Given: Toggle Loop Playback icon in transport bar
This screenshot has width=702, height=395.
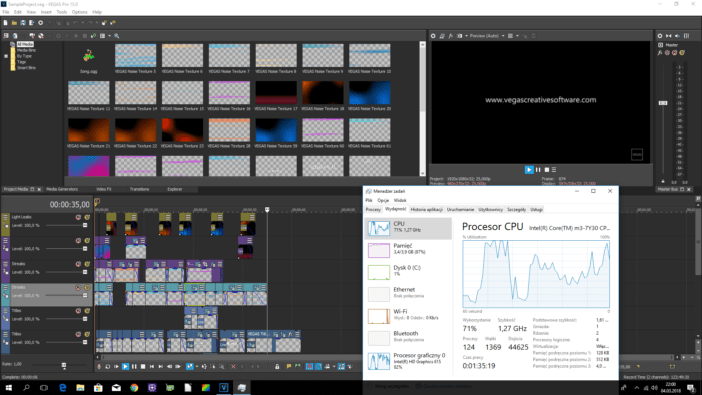Looking at the screenshot, I should pos(107,366).
